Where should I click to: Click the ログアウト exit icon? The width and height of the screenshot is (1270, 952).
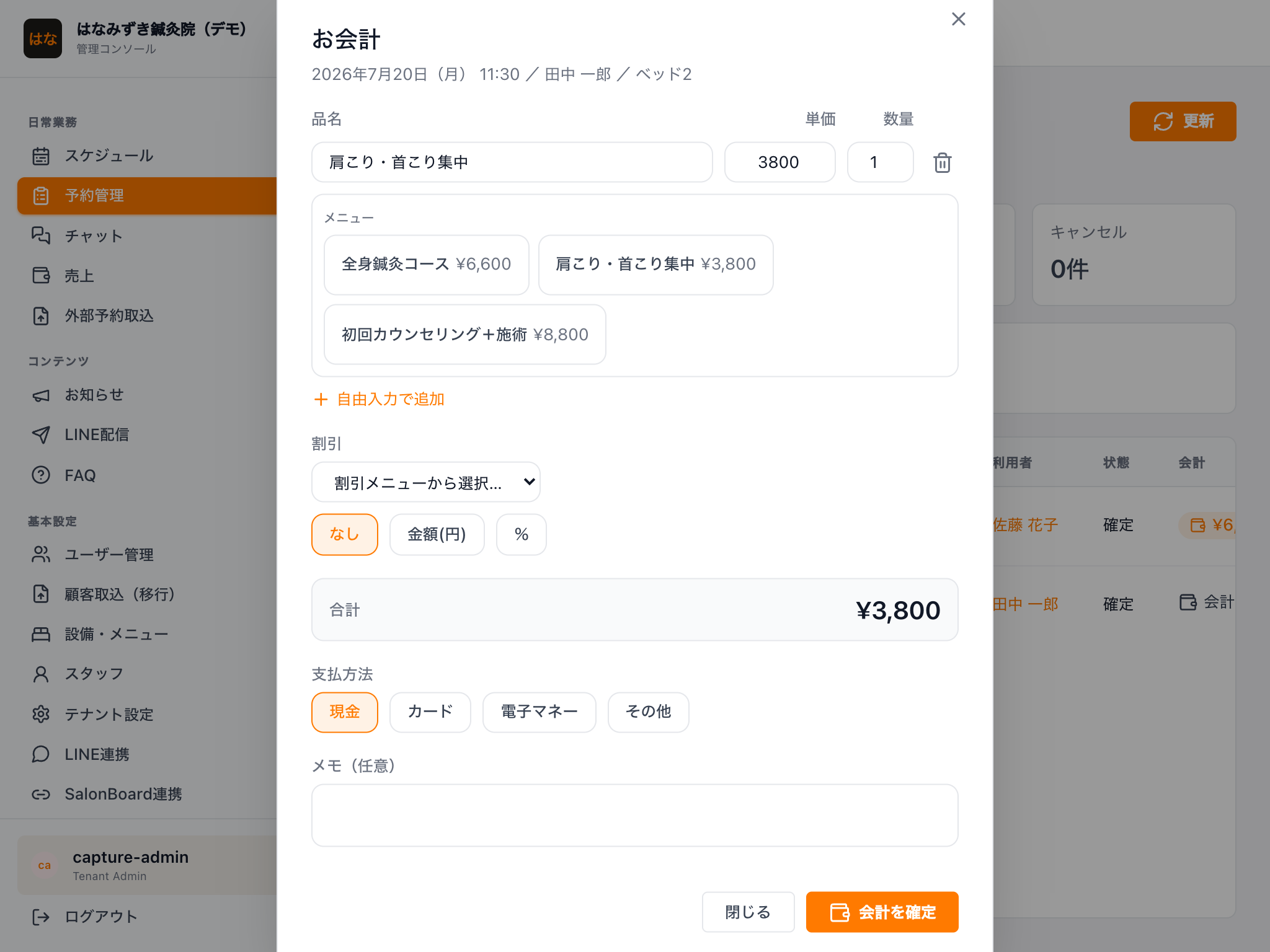[x=41, y=917]
